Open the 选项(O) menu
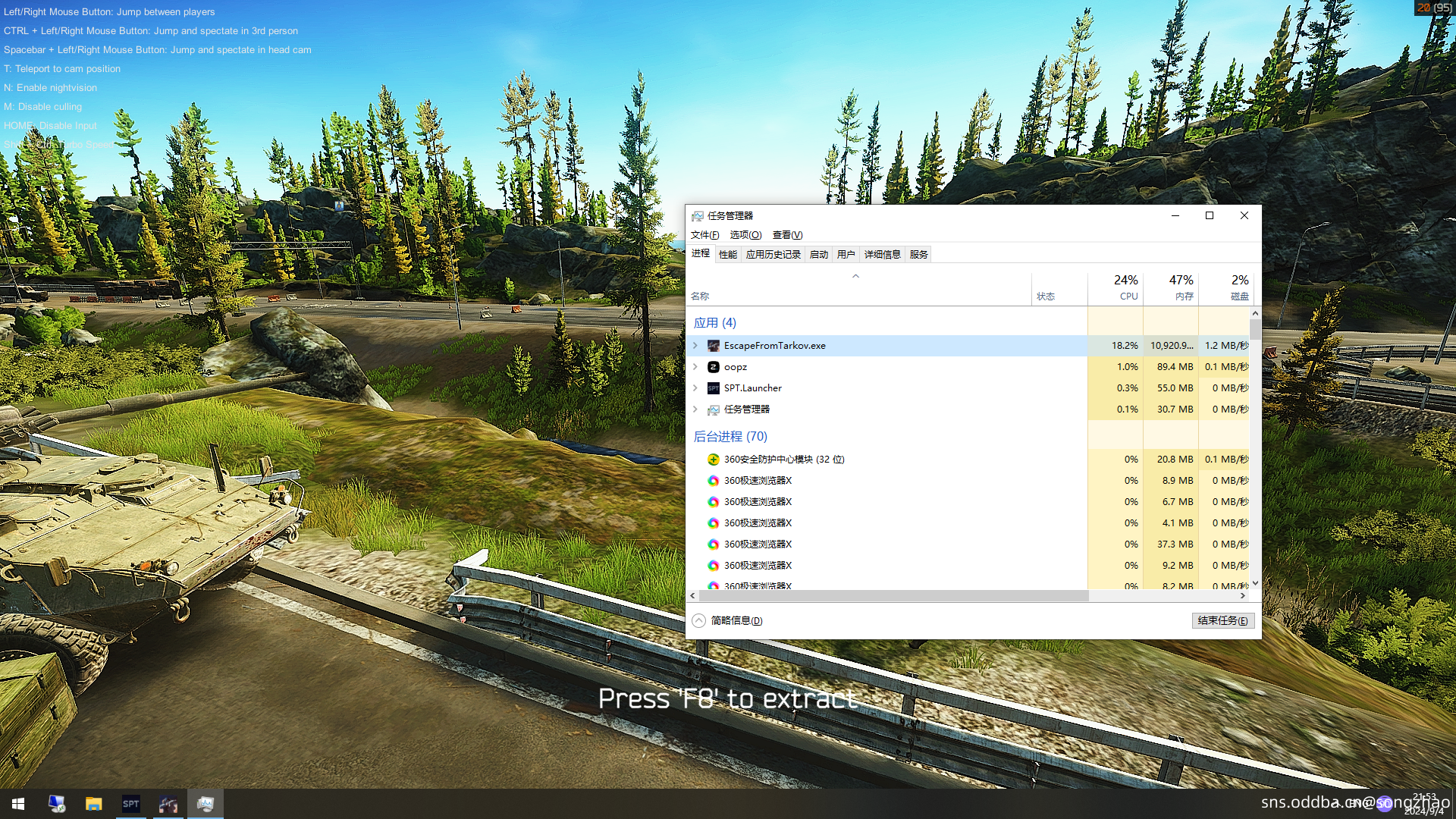The image size is (1456, 819). click(x=745, y=235)
